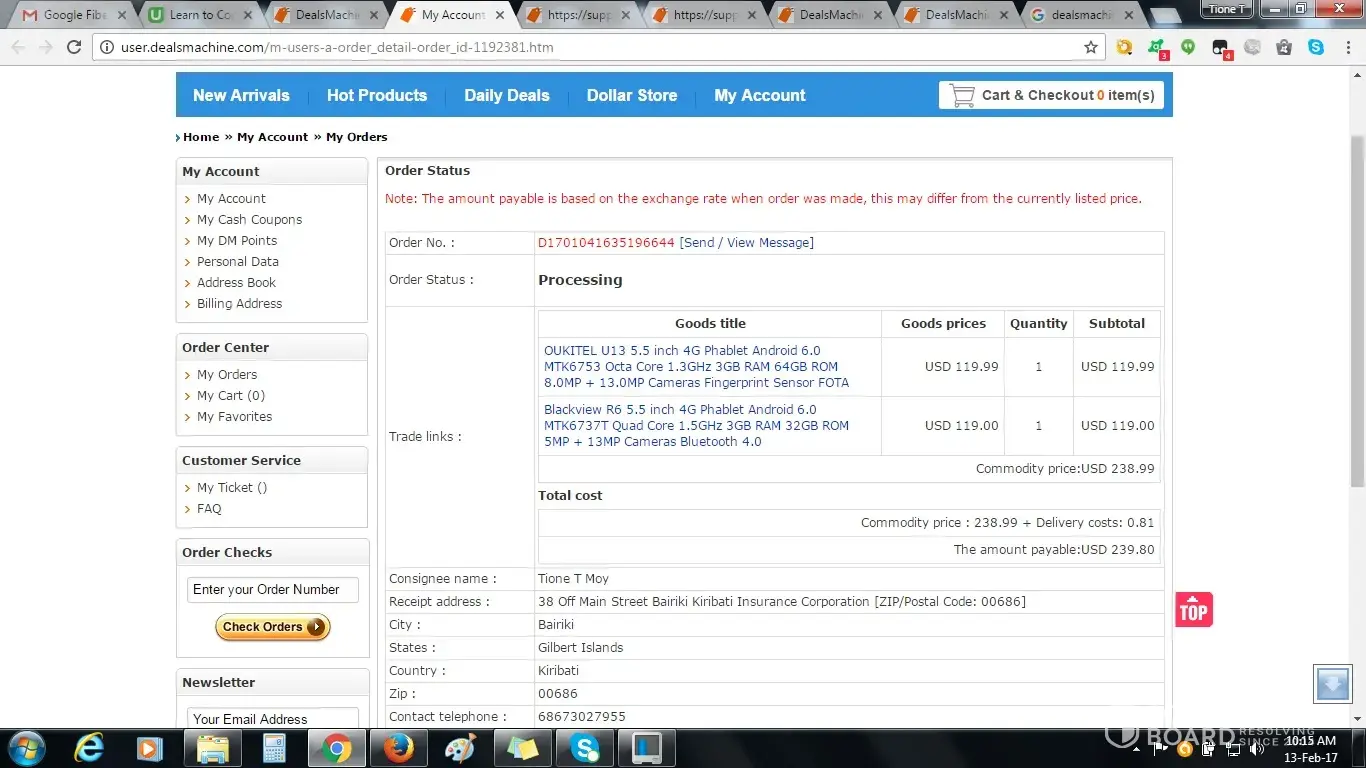Open the Blackview R6 product link
Screen dimensions: 1366x768
(696, 425)
